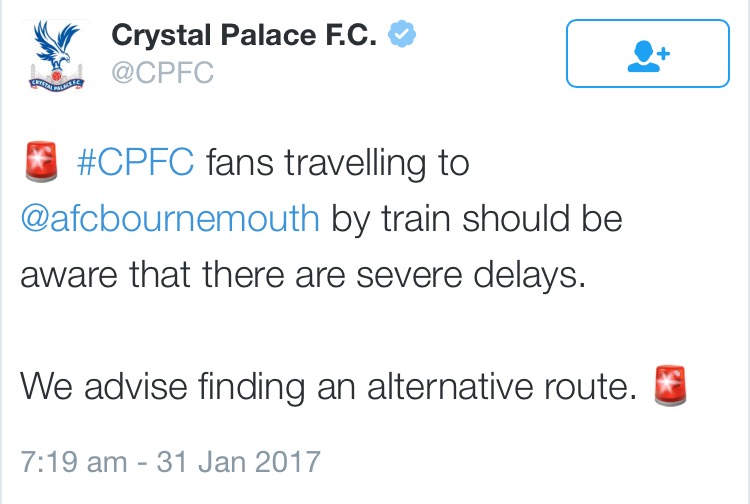This screenshot has width=750, height=504.
Task: Click the blue verified badge
Action: coord(402,36)
